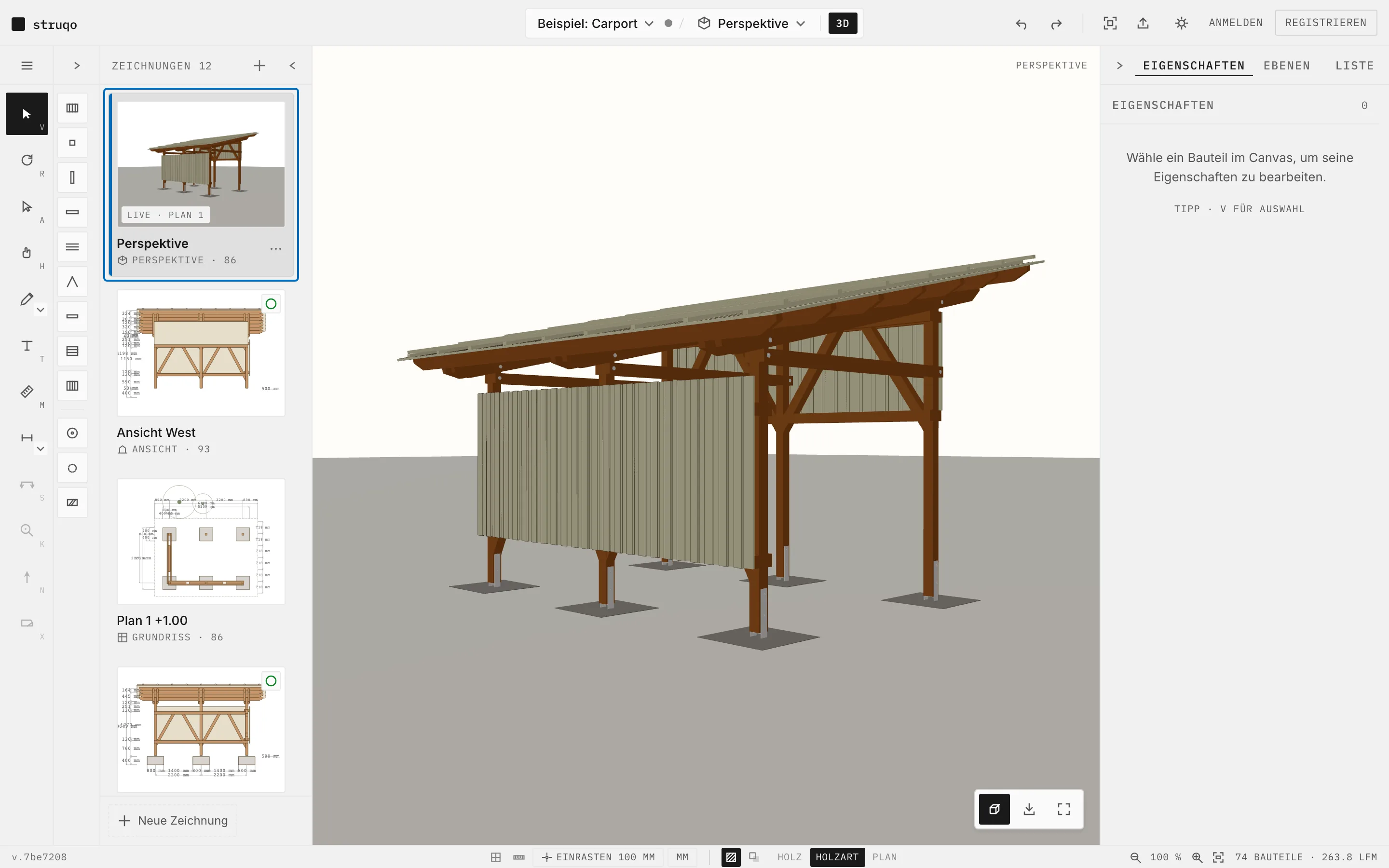This screenshot has width=1389, height=868.
Task: Choose the pencil draw tool
Action: [x=27, y=299]
